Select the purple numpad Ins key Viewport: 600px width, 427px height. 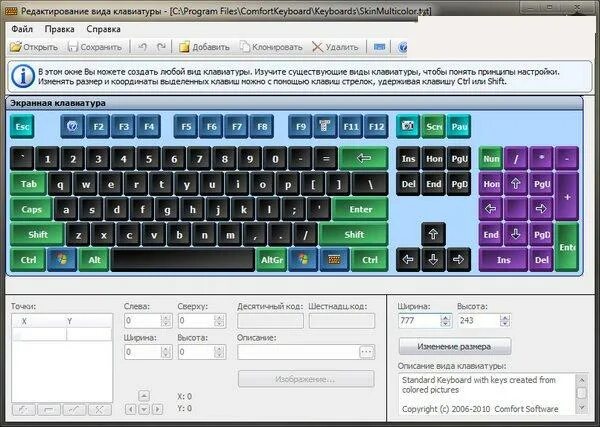click(503, 259)
